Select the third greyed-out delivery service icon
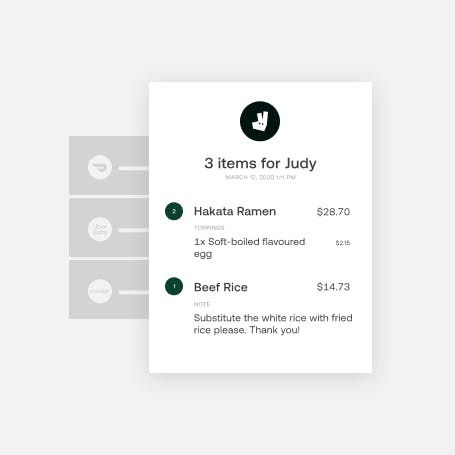The width and height of the screenshot is (455, 455). coord(100,291)
